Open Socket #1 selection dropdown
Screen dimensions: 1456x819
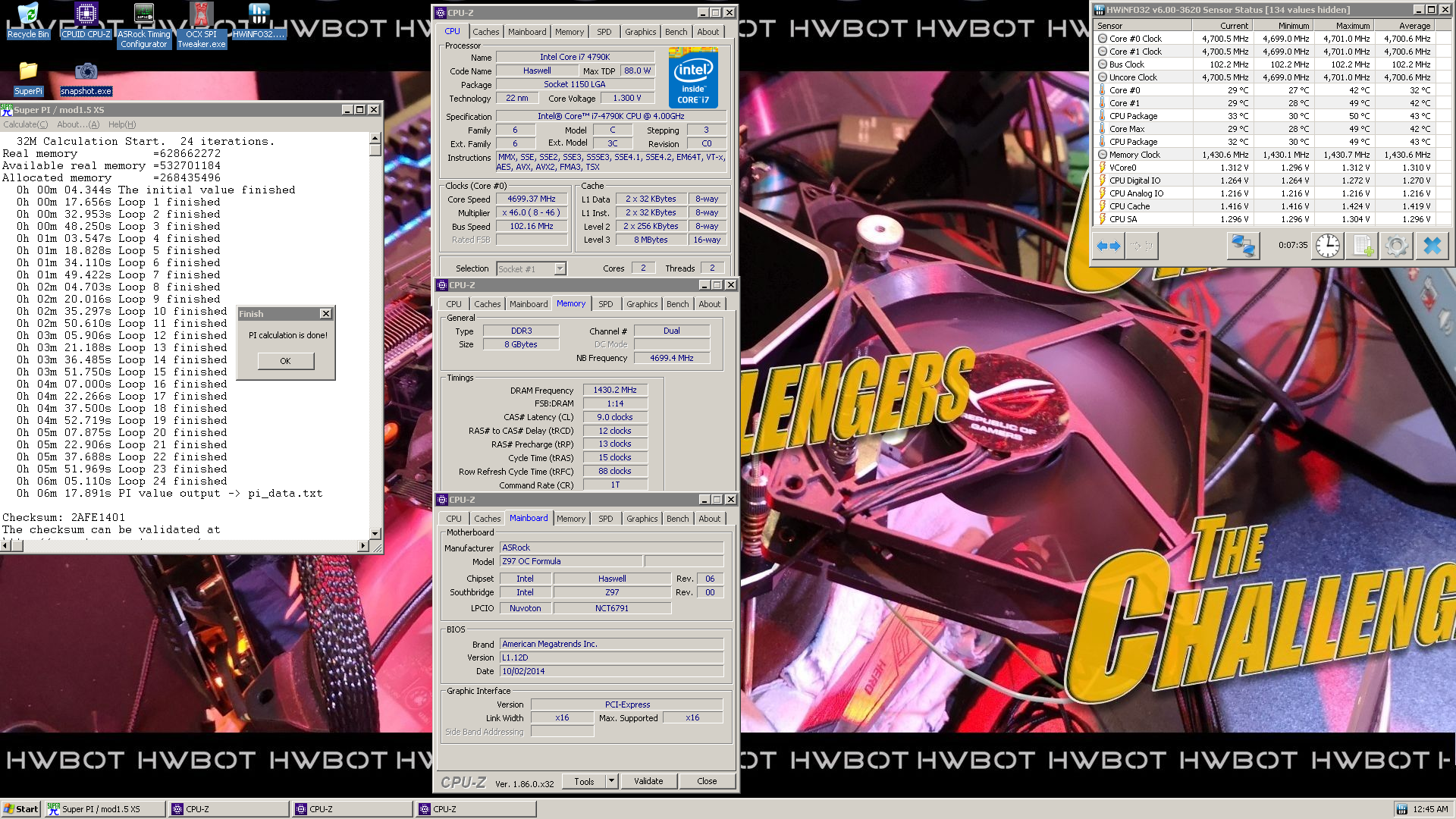560,268
